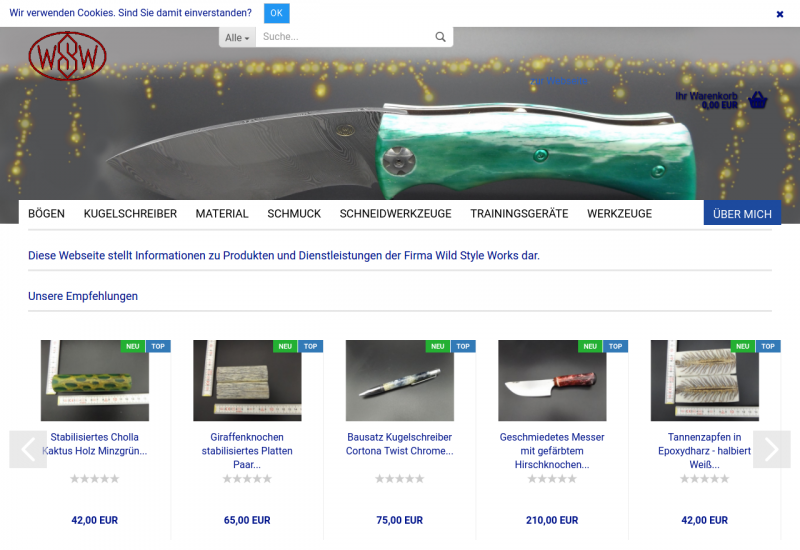Click the star rating under Geschmiedetes Messer
This screenshot has width=800, height=550.
[552, 479]
